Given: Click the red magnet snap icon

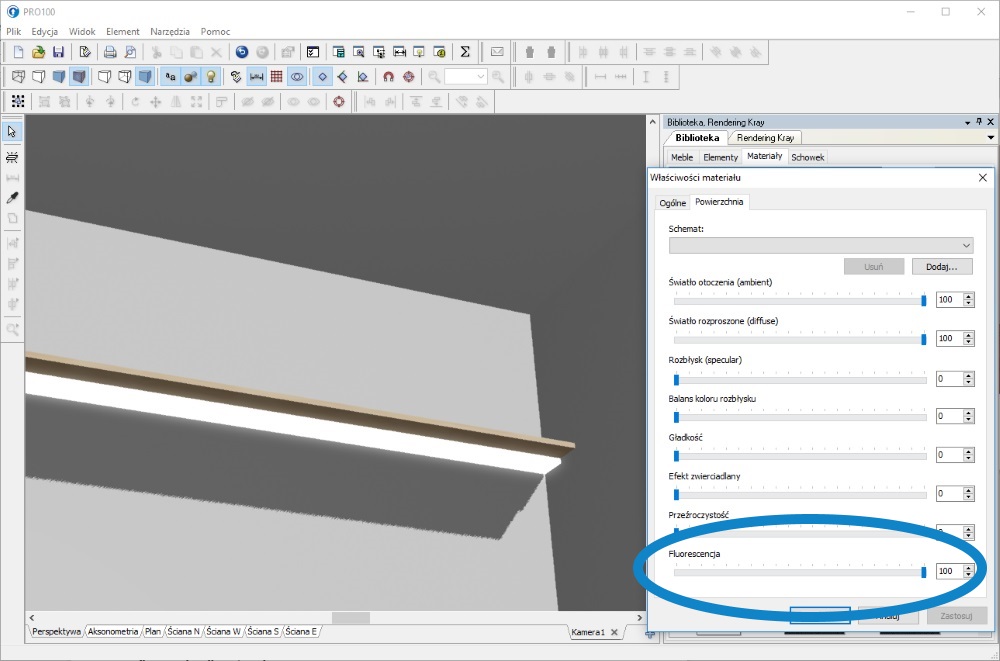Looking at the screenshot, I should point(388,77).
